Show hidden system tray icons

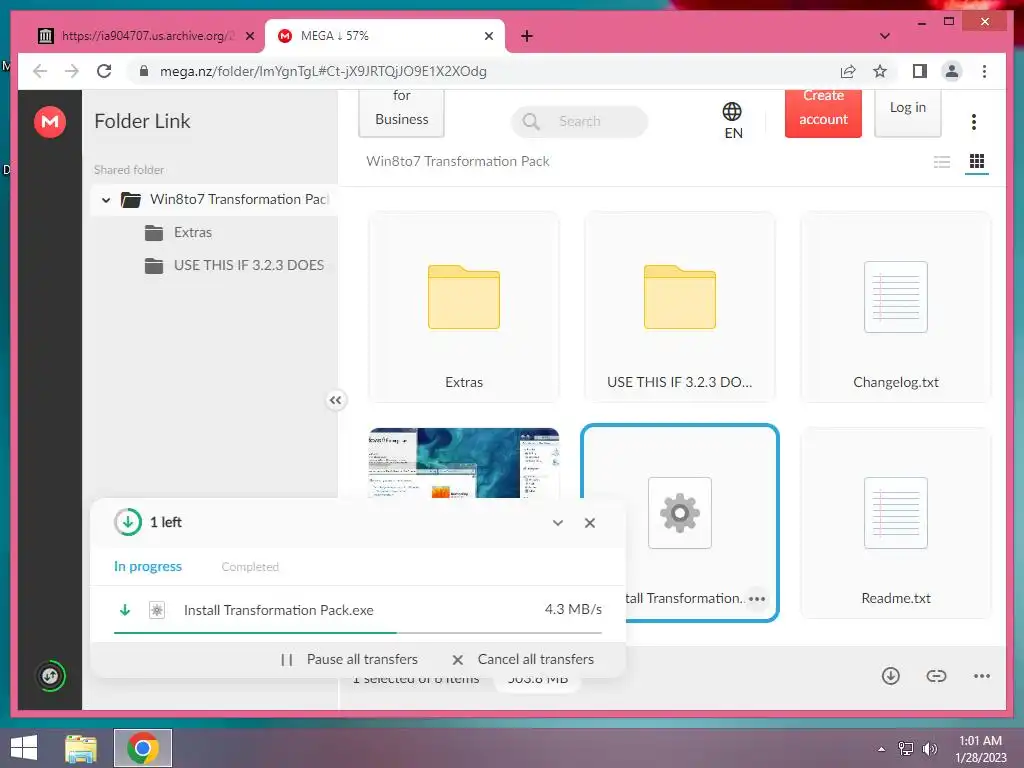coord(882,749)
